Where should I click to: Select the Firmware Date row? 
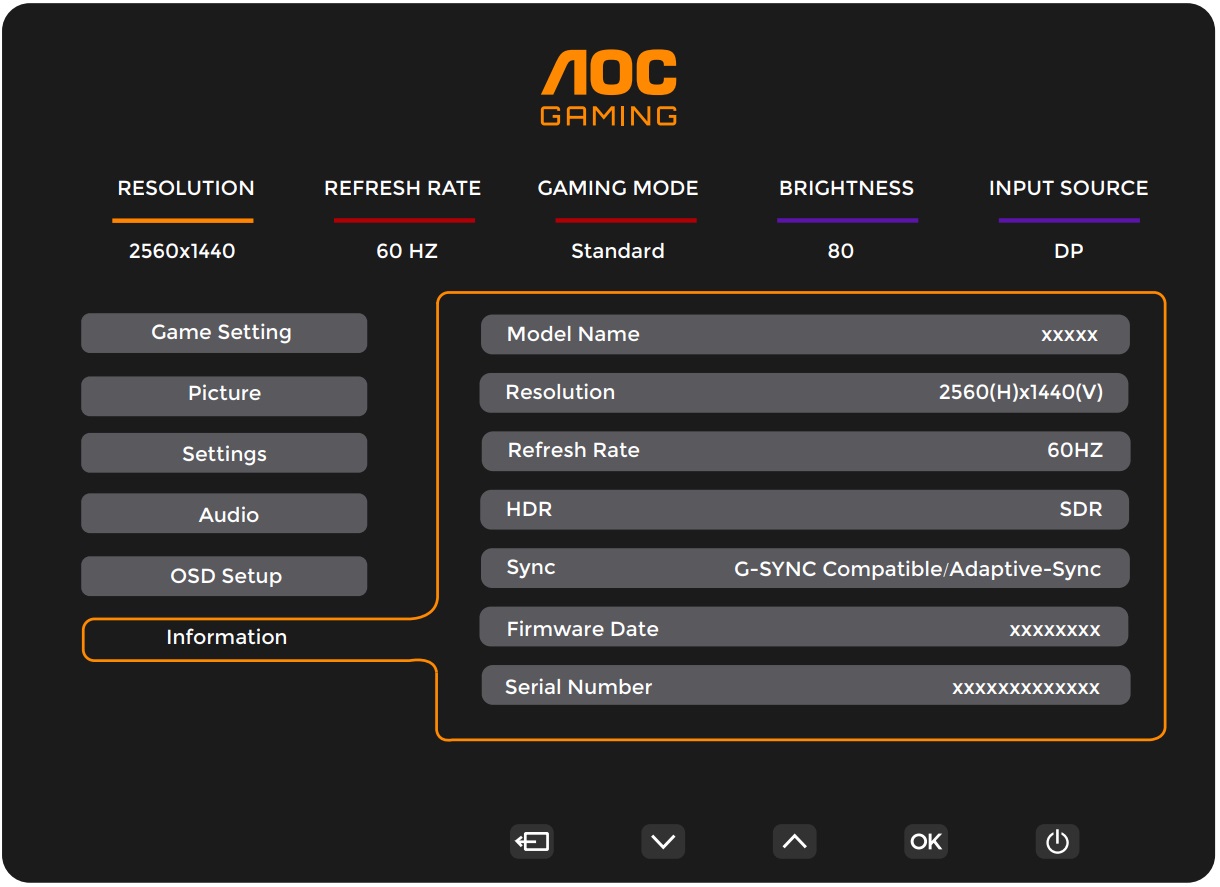tap(804, 629)
